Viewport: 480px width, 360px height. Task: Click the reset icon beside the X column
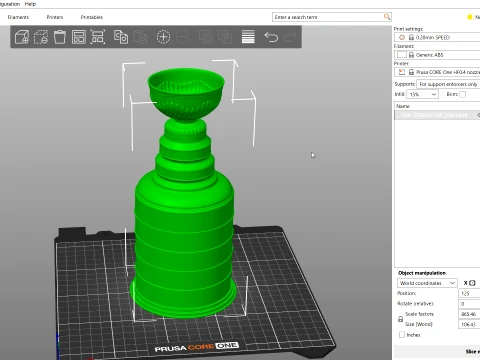472,283
